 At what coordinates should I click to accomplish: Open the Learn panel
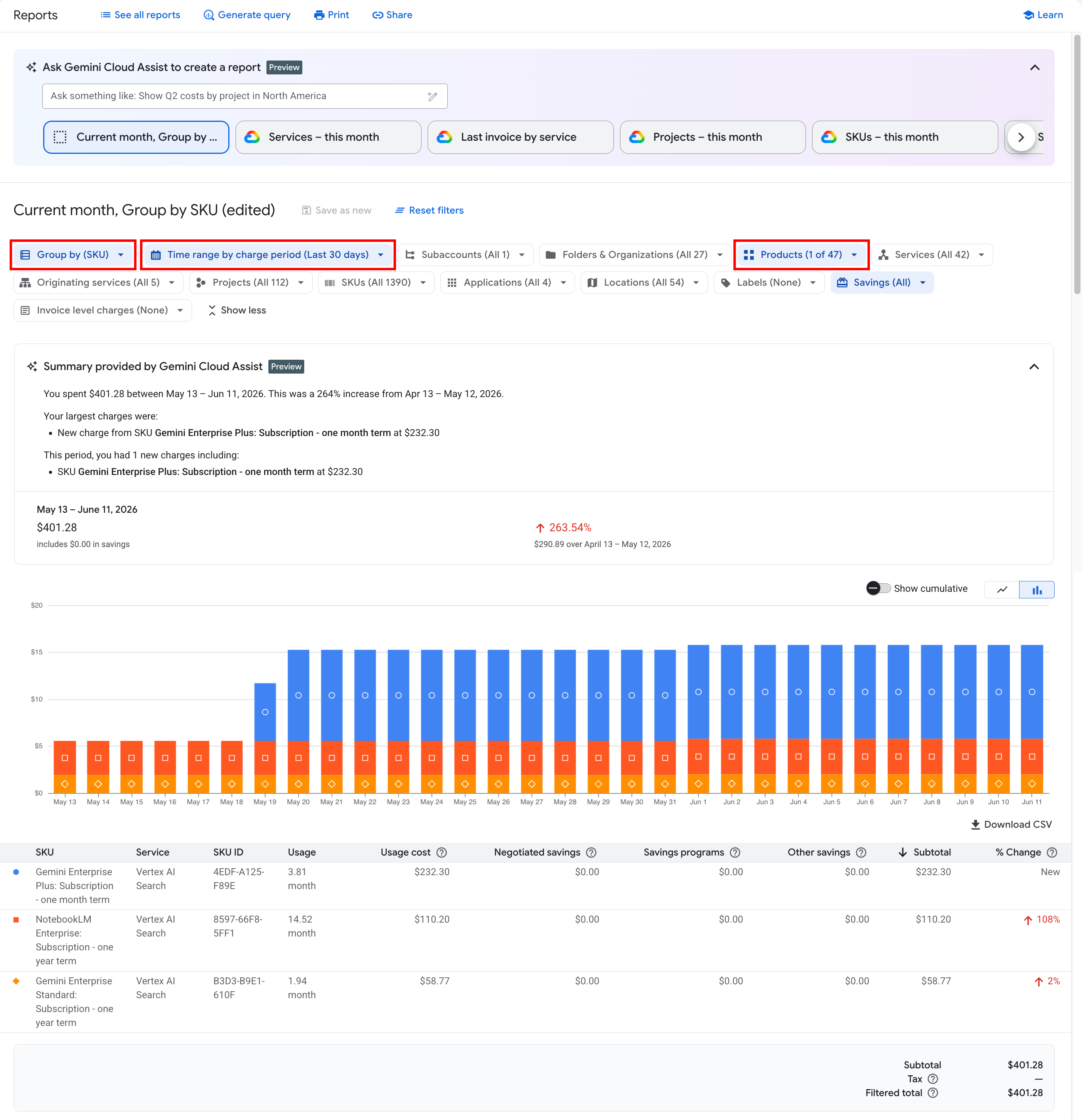click(1043, 15)
